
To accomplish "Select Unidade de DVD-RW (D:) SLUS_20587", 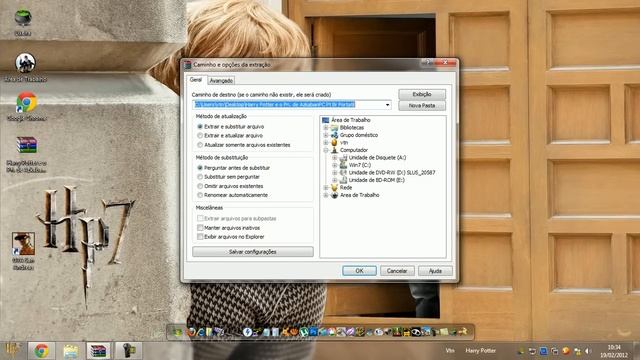I will pyautogui.click(x=392, y=173).
